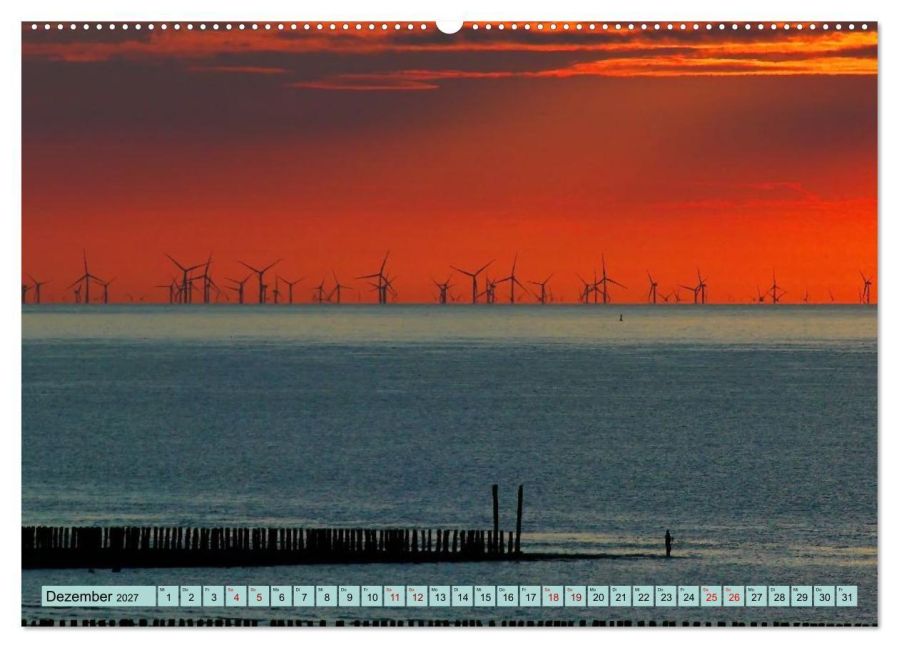899x648 pixels.
Task: Choose day 20 in the date row
Action: point(599,596)
